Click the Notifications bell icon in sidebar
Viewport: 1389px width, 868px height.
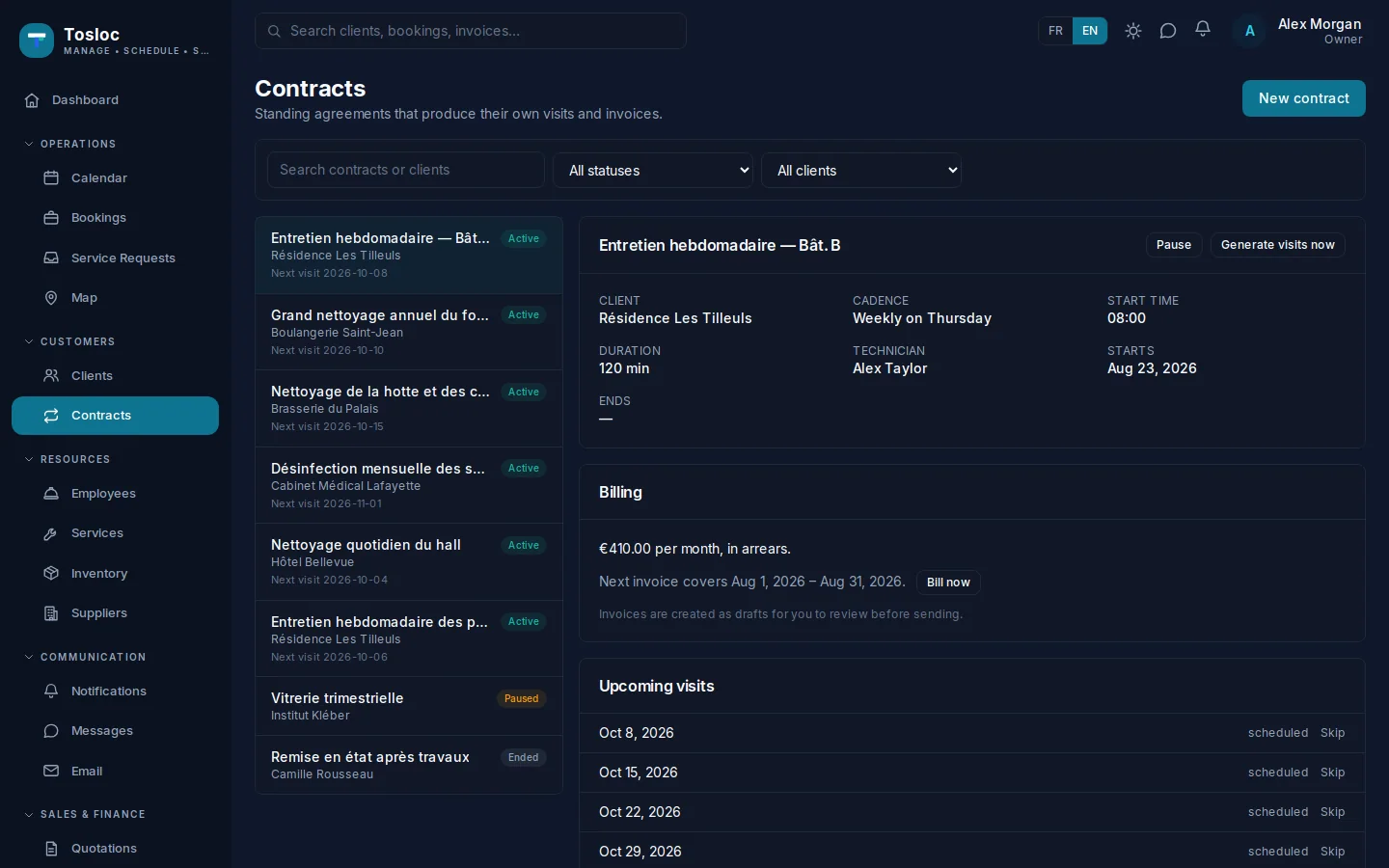(51, 692)
